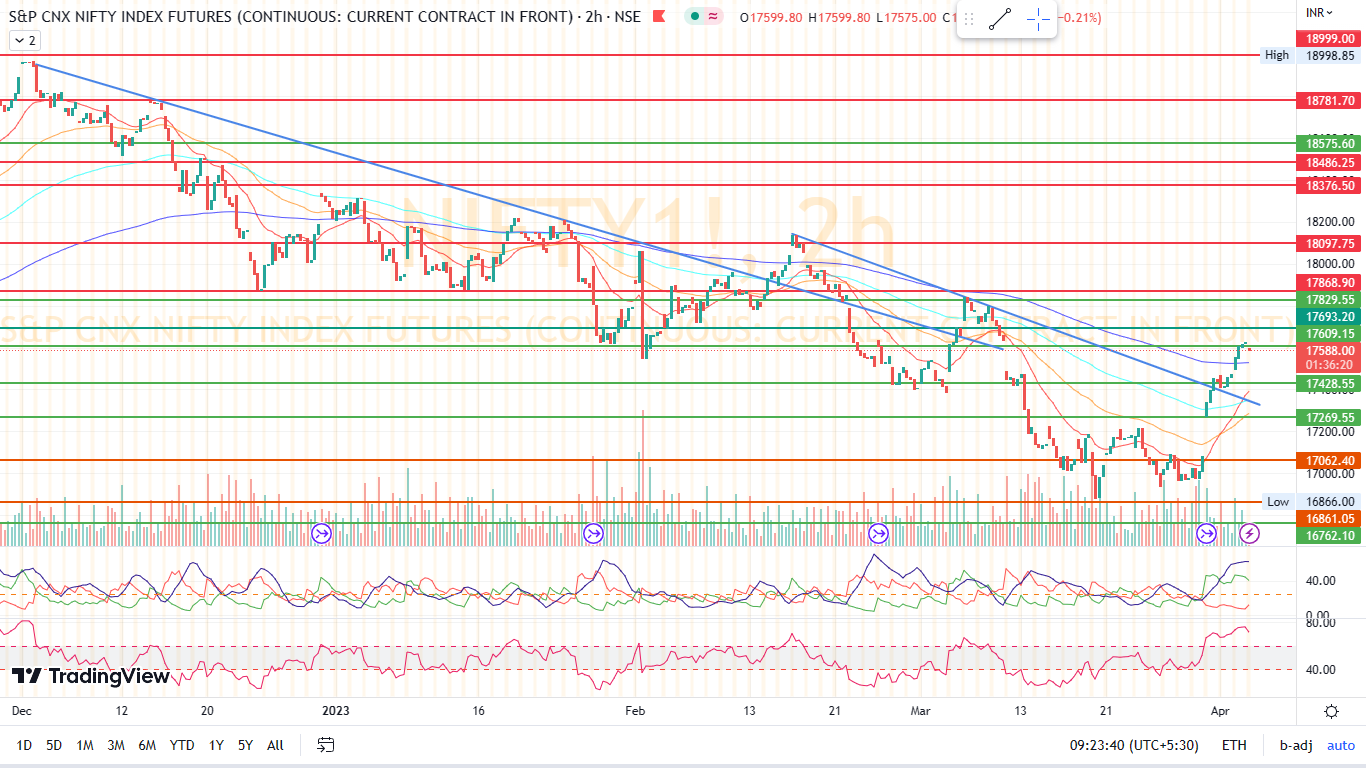Click the green 16762.10 price label
The width and height of the screenshot is (1366, 768).
click(1329, 536)
